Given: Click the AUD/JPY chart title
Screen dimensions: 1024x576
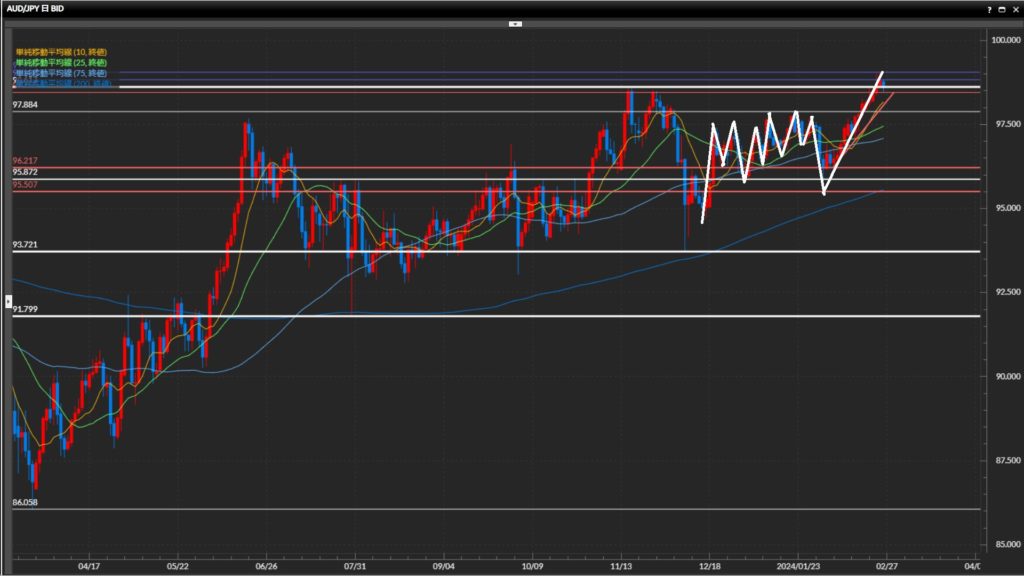Looking at the screenshot, I should coord(35,8).
